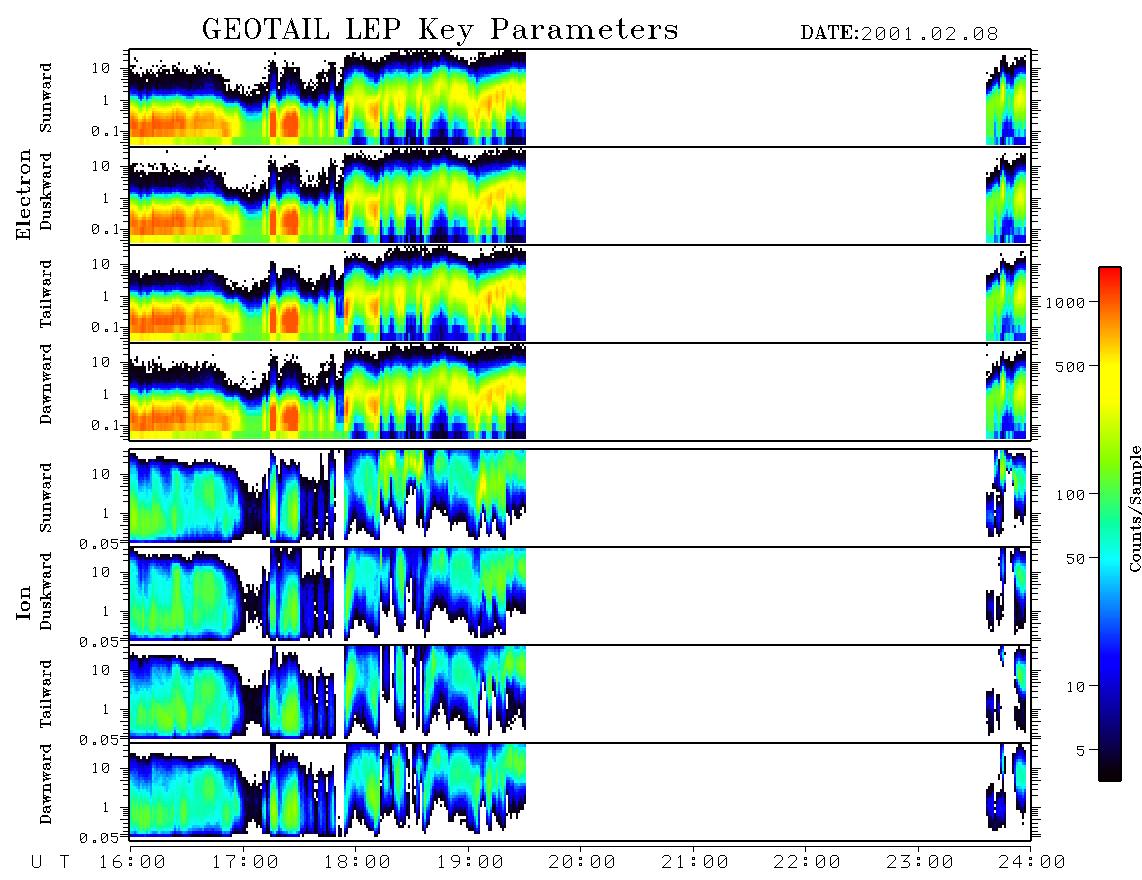Click the 10 colorbar tick label
The width and height of the screenshot is (1142, 880).
click(x=1076, y=686)
